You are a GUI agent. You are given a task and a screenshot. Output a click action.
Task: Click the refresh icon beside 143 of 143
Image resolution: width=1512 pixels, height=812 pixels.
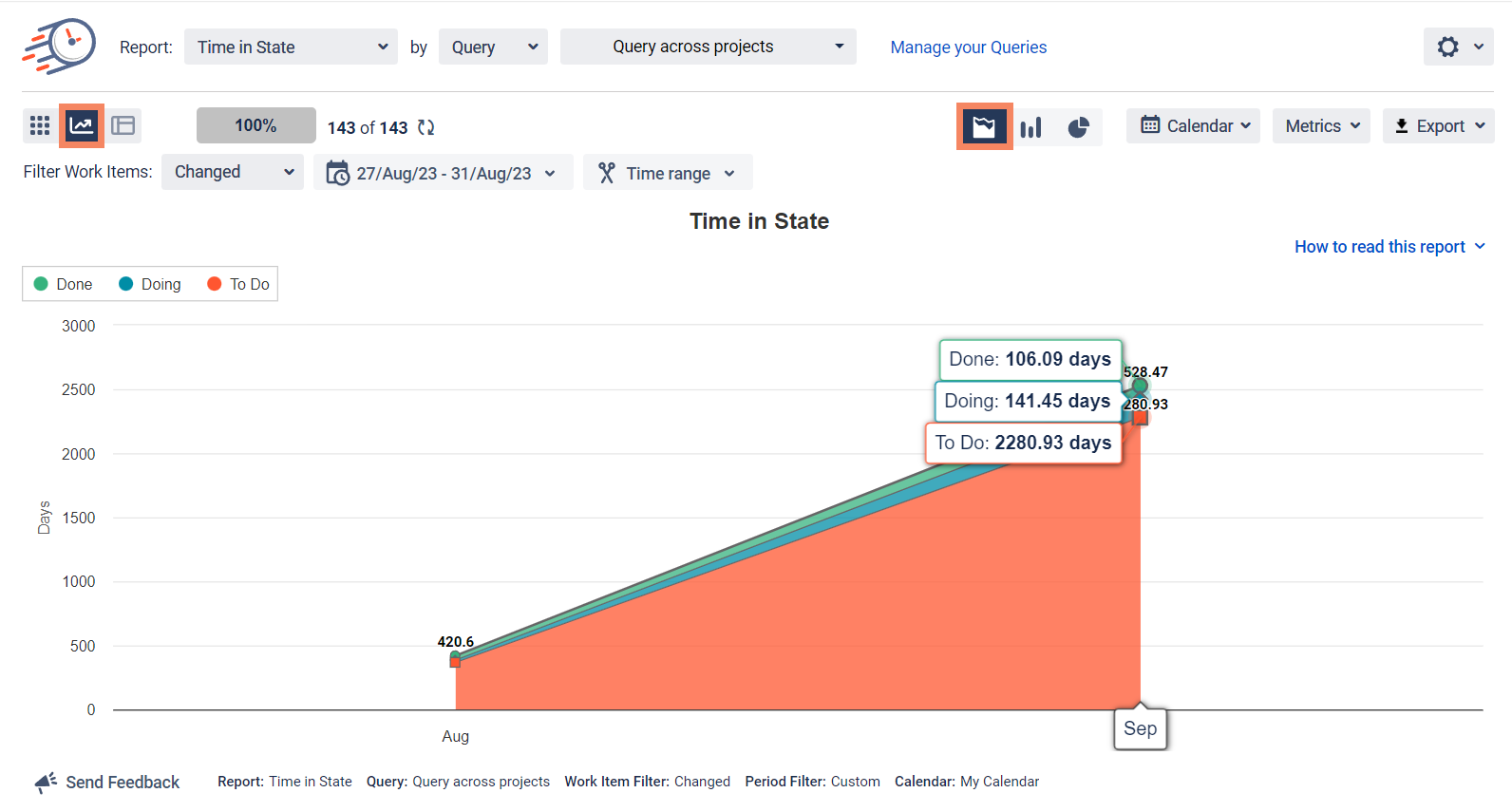426,127
